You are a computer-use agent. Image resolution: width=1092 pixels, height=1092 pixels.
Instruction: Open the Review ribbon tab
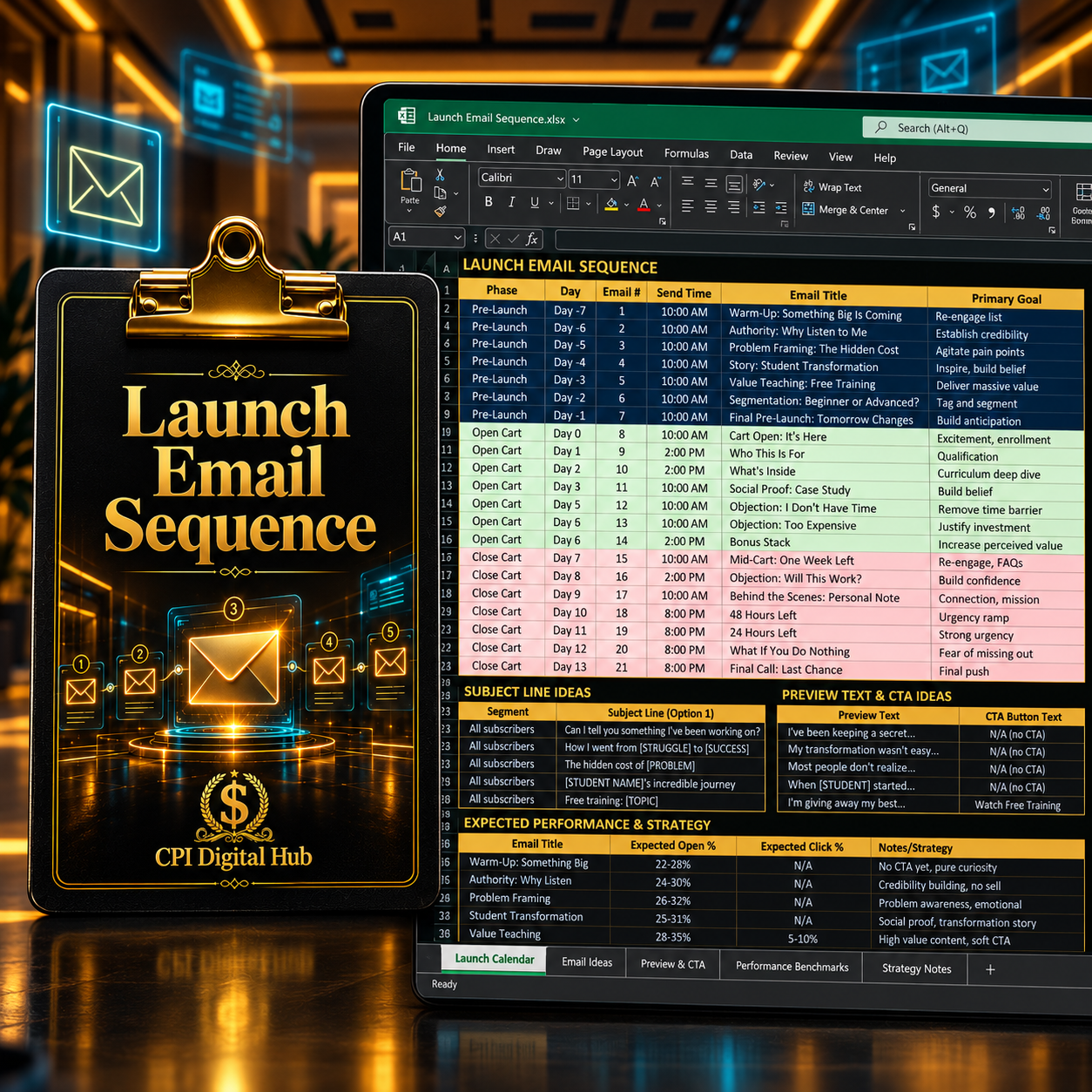point(791,156)
